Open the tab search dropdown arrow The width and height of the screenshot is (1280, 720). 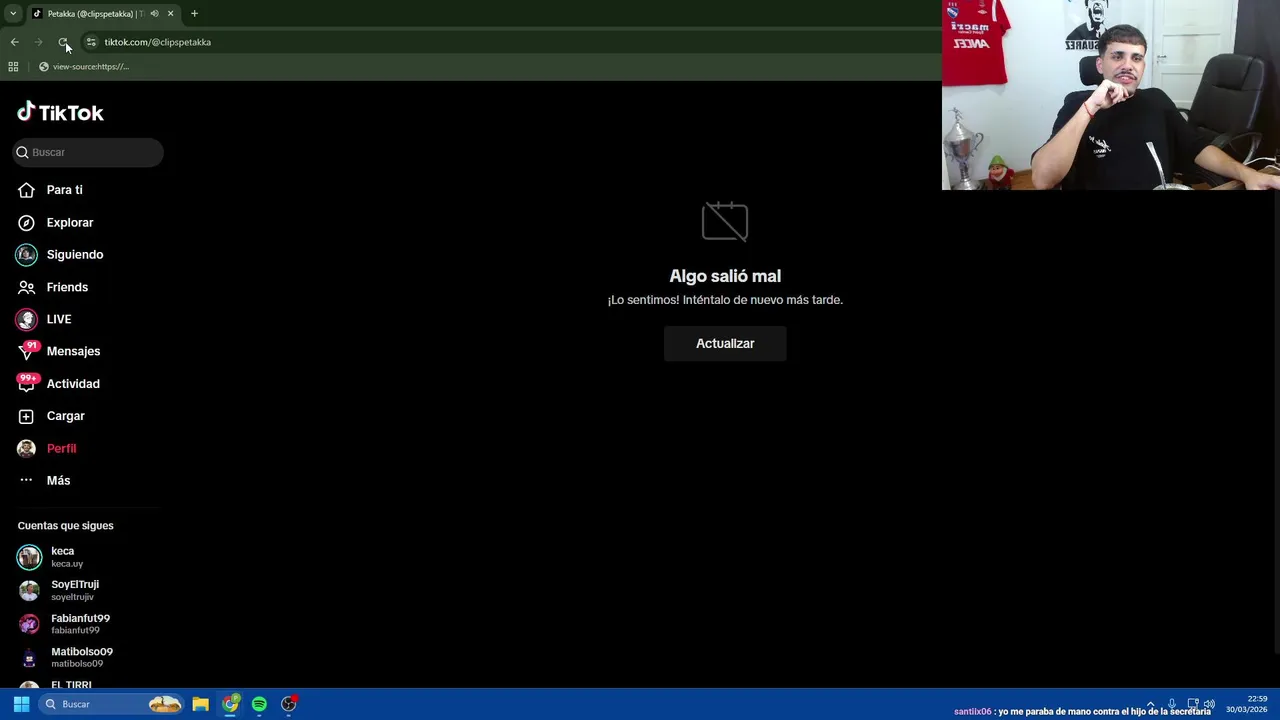12,13
